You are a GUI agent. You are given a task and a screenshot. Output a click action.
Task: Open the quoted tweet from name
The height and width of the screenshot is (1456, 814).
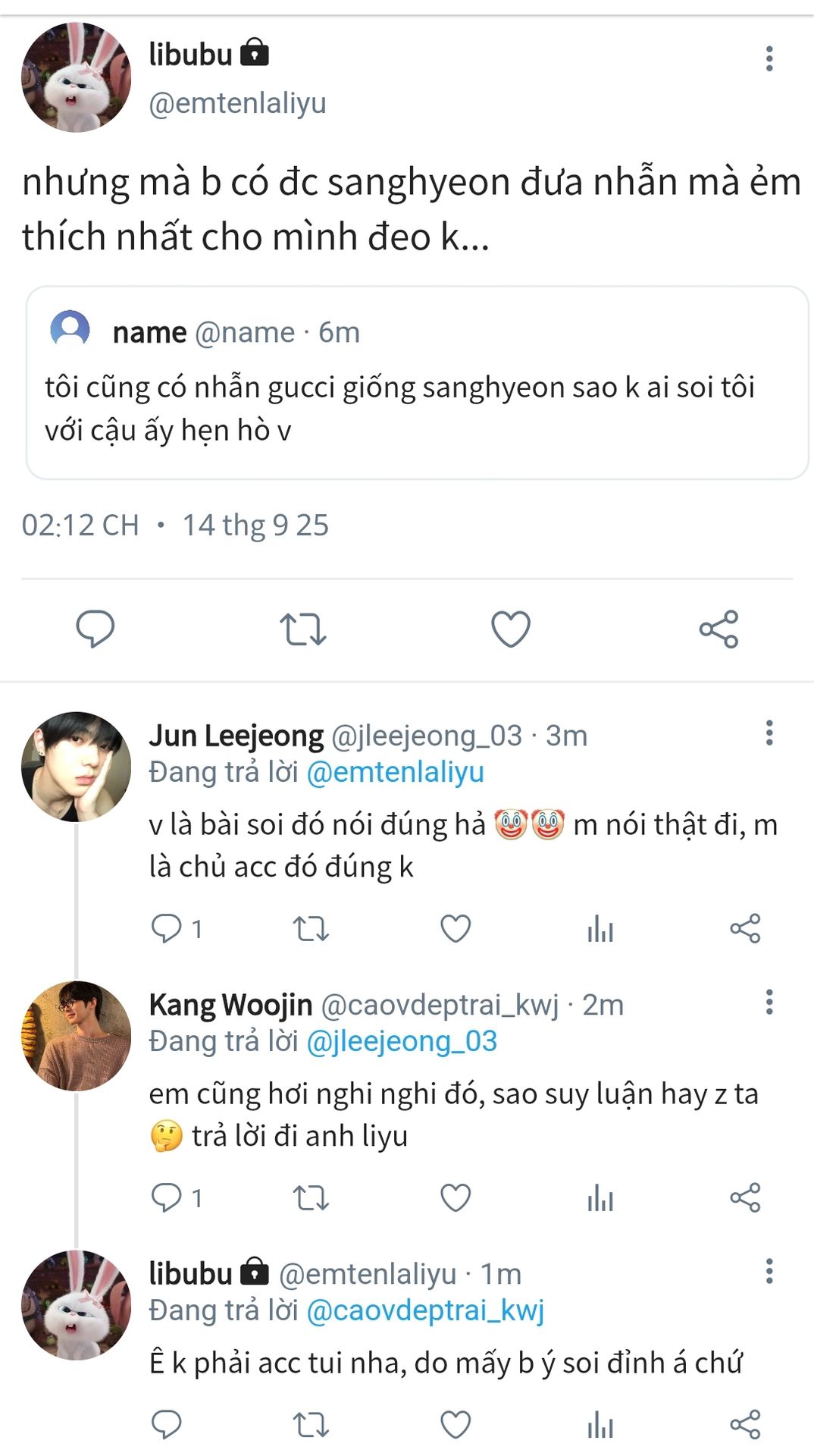pos(417,383)
